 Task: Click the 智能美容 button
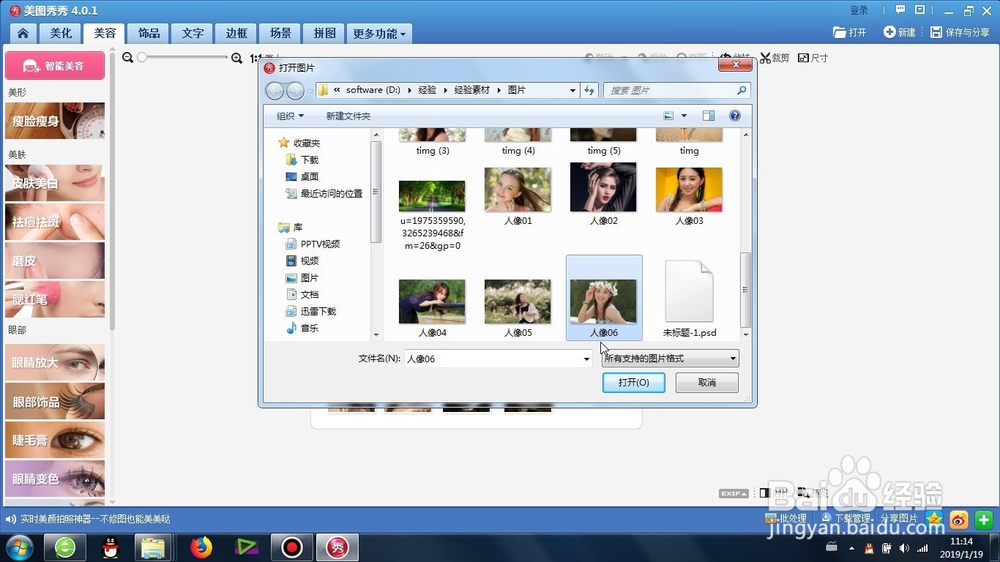click(55, 66)
